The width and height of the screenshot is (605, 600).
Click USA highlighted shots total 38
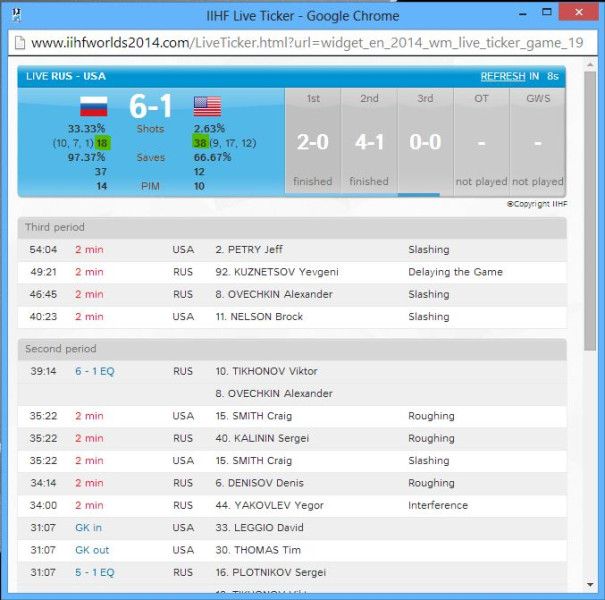point(200,143)
